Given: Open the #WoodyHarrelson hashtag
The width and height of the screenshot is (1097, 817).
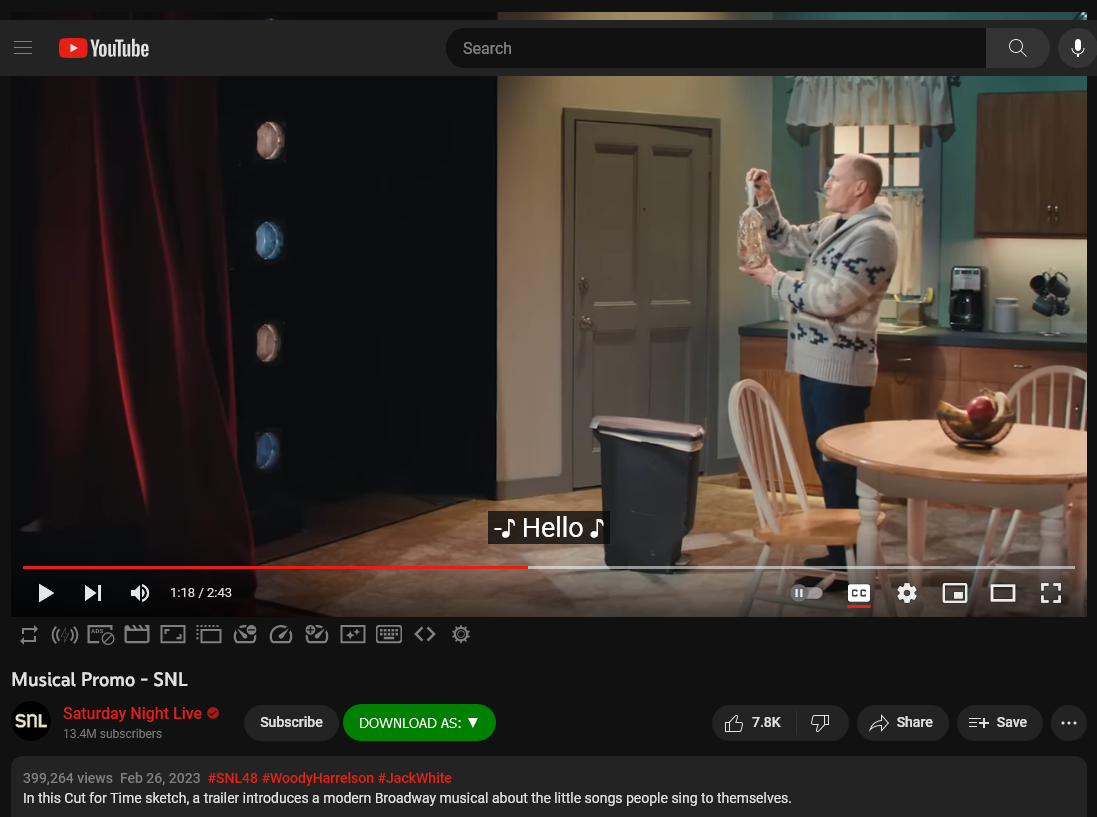Looking at the screenshot, I should click(318, 778).
